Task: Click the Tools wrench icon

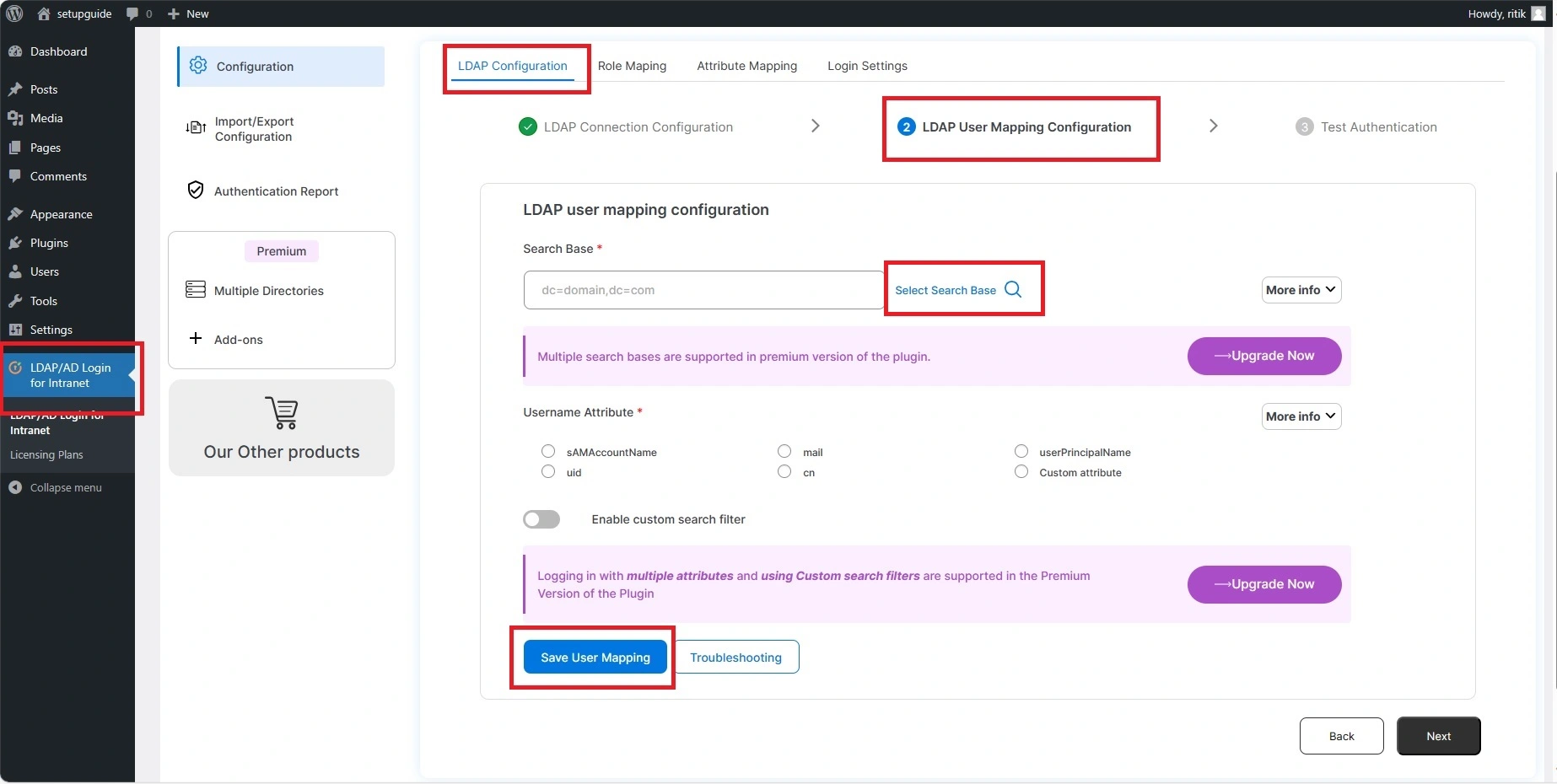Action: coord(15,301)
